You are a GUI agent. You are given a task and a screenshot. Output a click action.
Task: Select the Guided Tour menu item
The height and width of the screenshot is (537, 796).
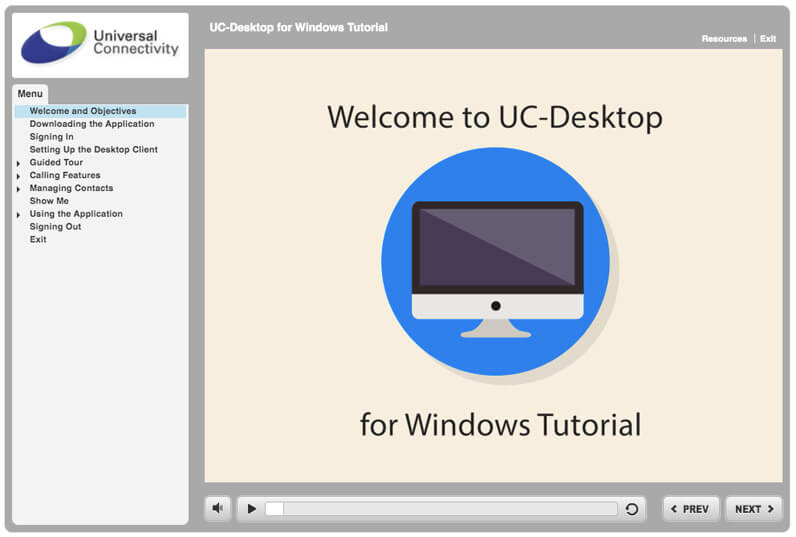tap(56, 162)
